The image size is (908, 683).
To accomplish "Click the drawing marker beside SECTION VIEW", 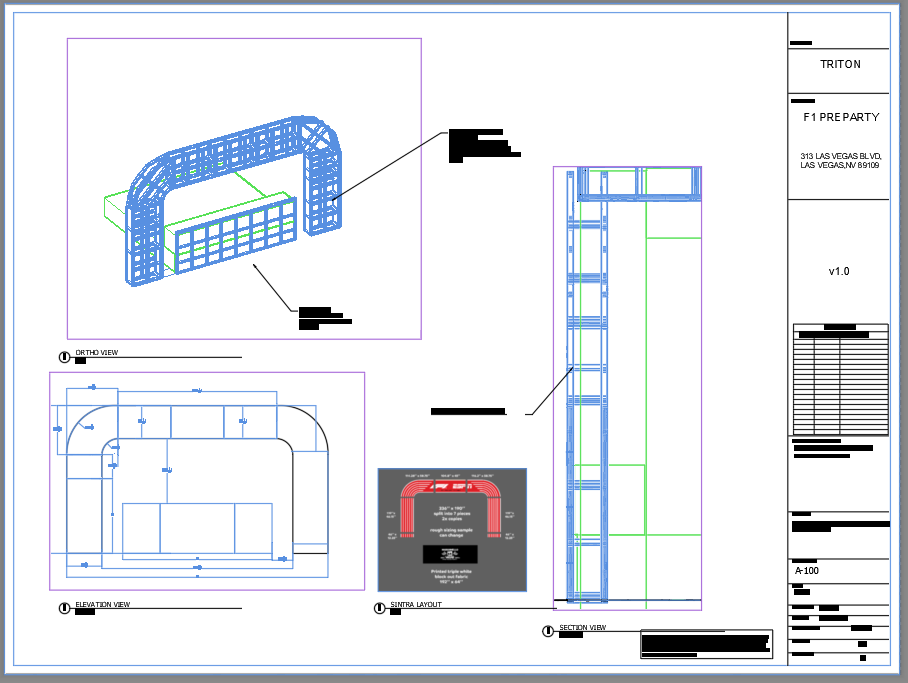I will click(x=548, y=631).
